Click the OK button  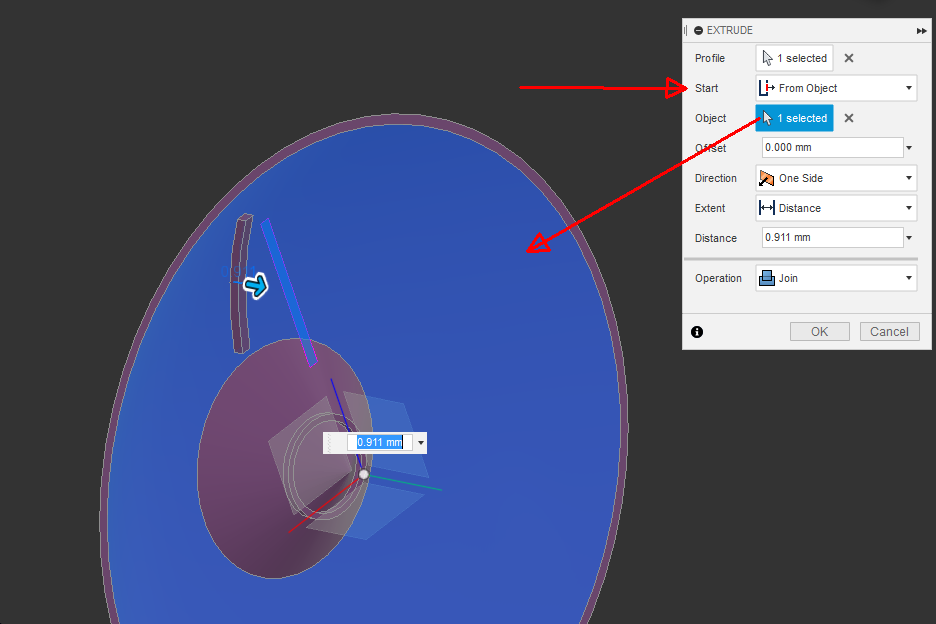(x=820, y=331)
